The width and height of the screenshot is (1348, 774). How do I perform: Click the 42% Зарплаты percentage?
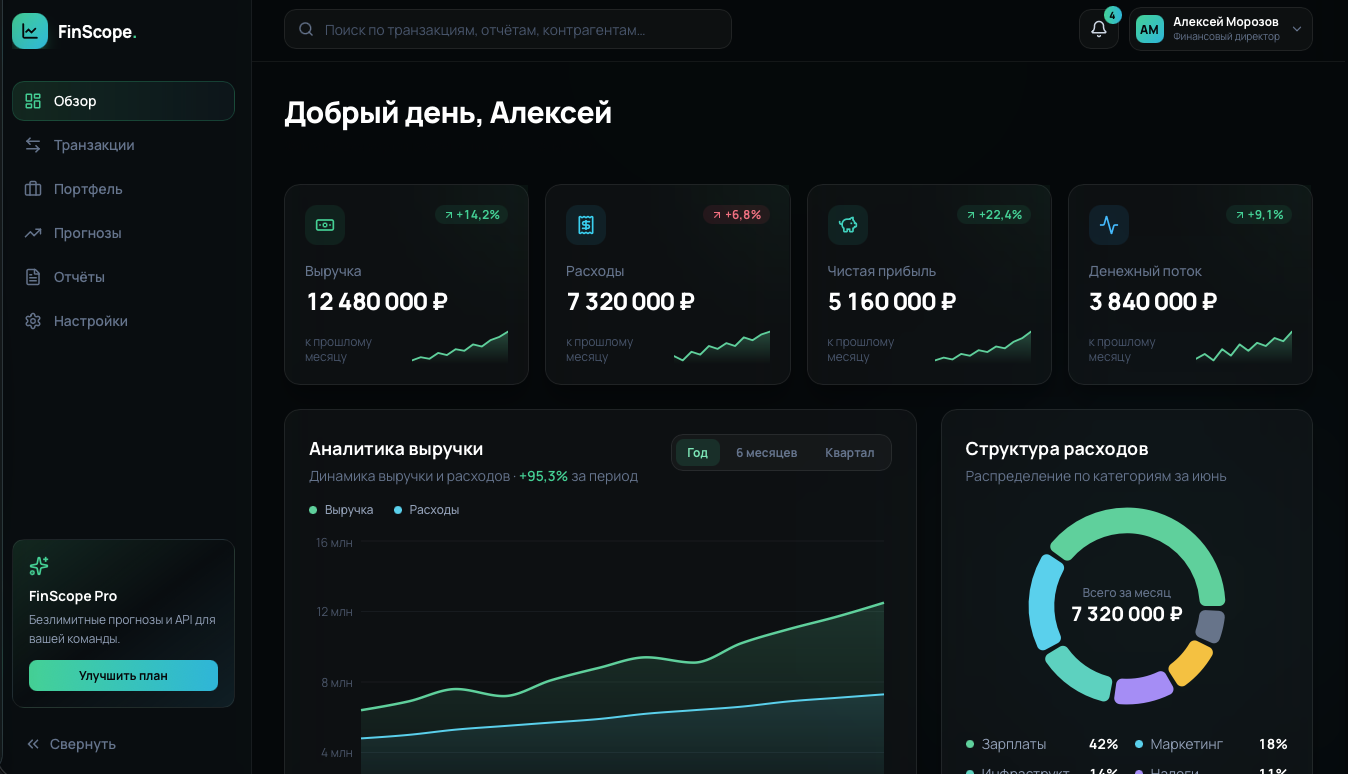tap(1104, 744)
